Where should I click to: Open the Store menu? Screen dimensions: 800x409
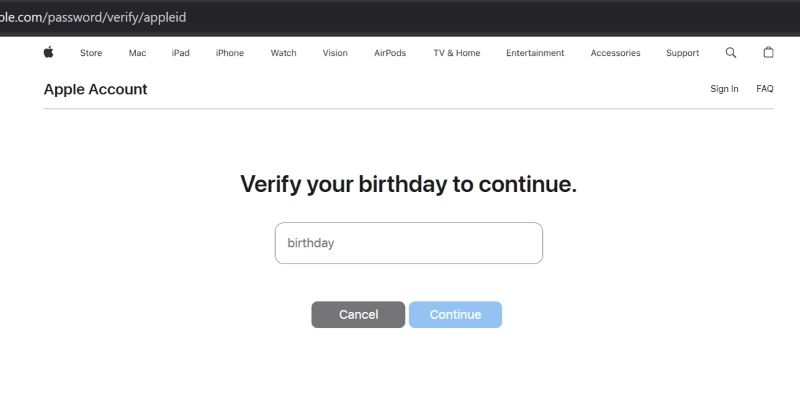click(91, 53)
